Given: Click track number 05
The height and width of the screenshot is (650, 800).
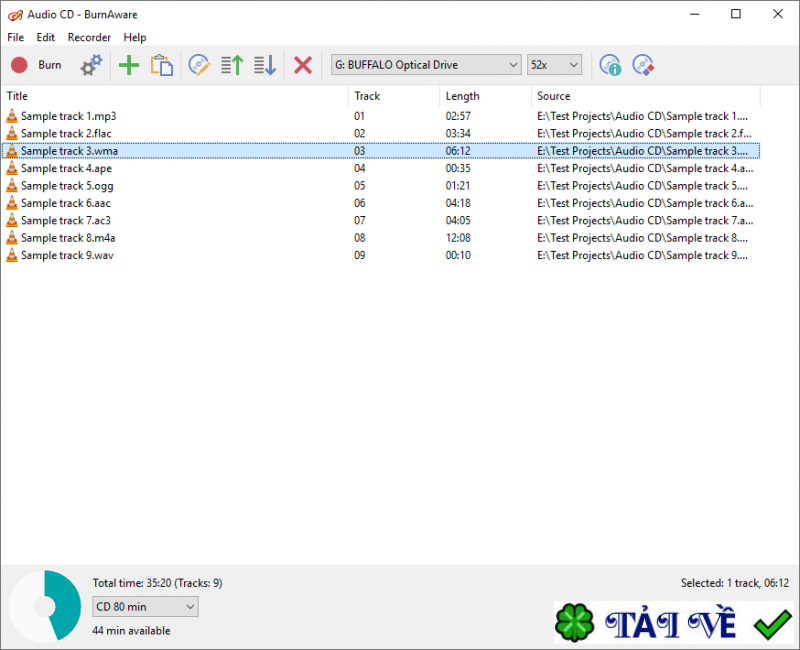Looking at the screenshot, I should (360, 186).
